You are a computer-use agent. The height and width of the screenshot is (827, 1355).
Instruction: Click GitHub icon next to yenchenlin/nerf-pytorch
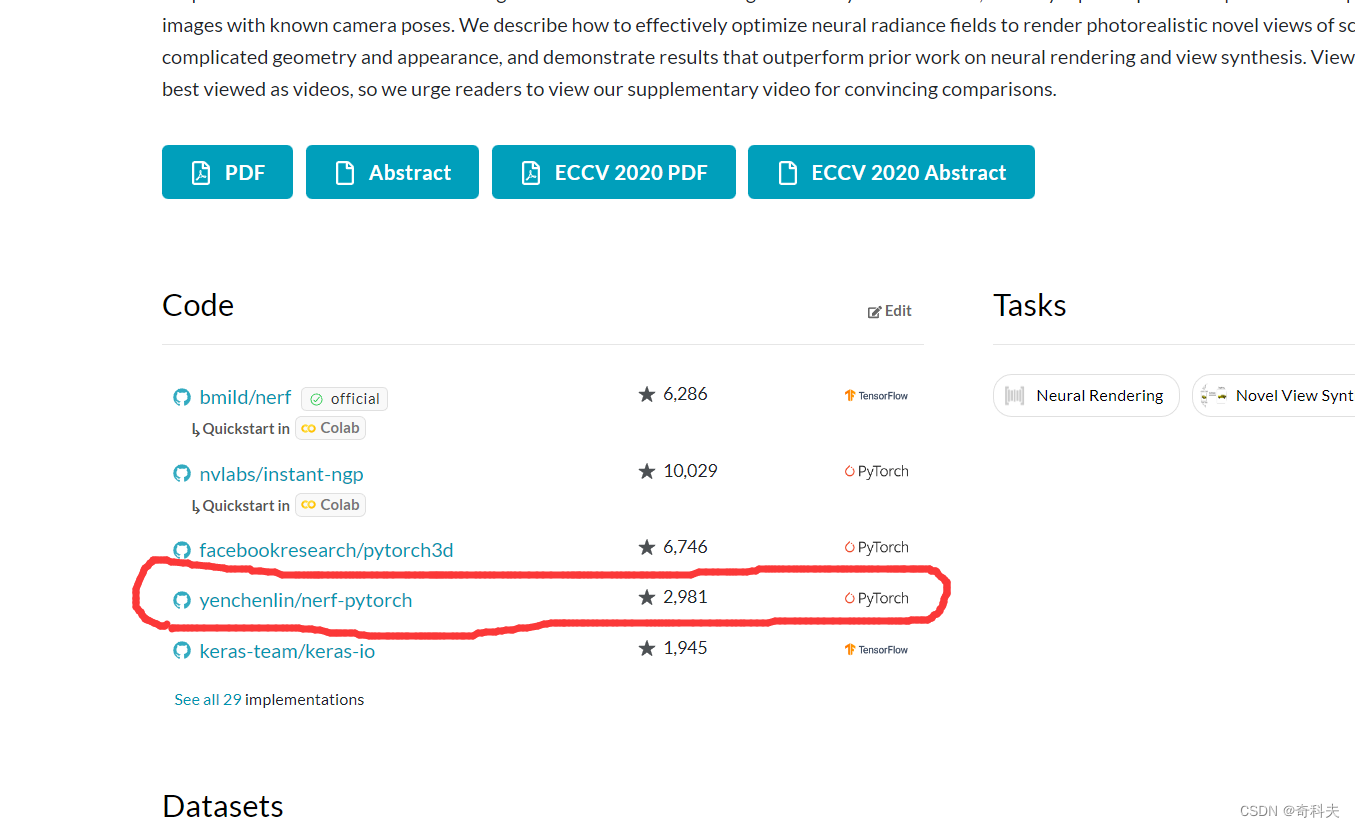point(182,600)
